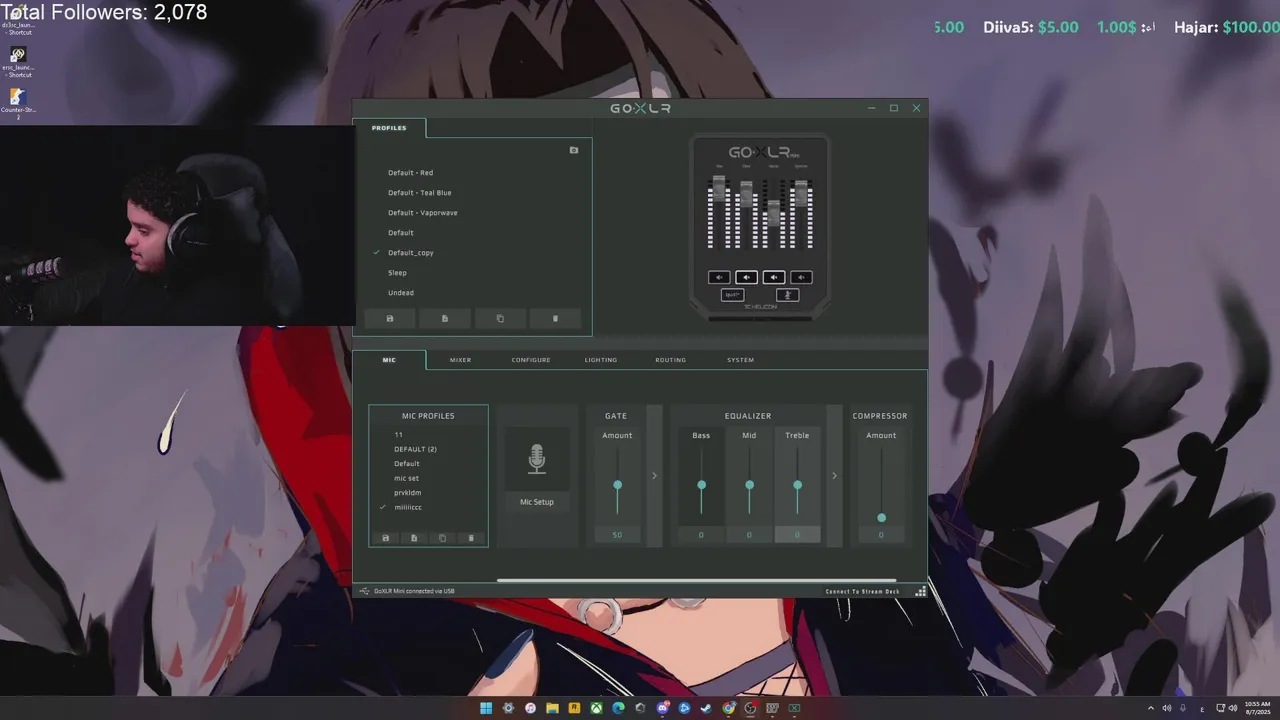Select the 'Default_copy' profile
This screenshot has height=720, width=1280.
(x=410, y=253)
